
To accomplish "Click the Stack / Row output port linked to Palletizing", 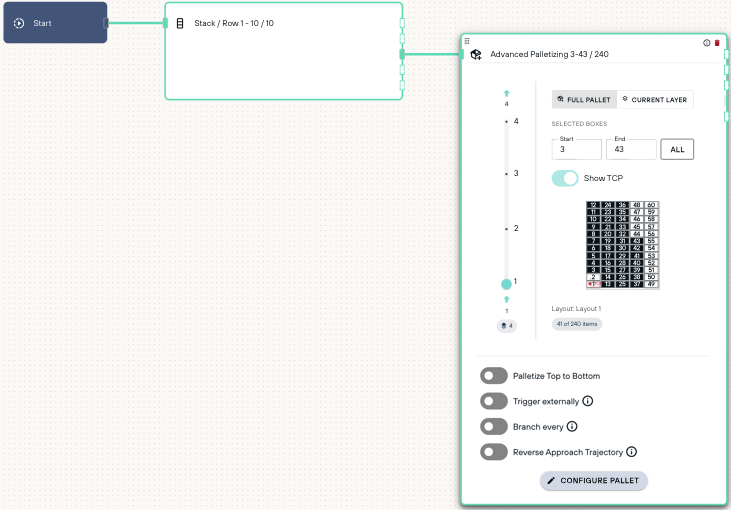I will [402, 54].
